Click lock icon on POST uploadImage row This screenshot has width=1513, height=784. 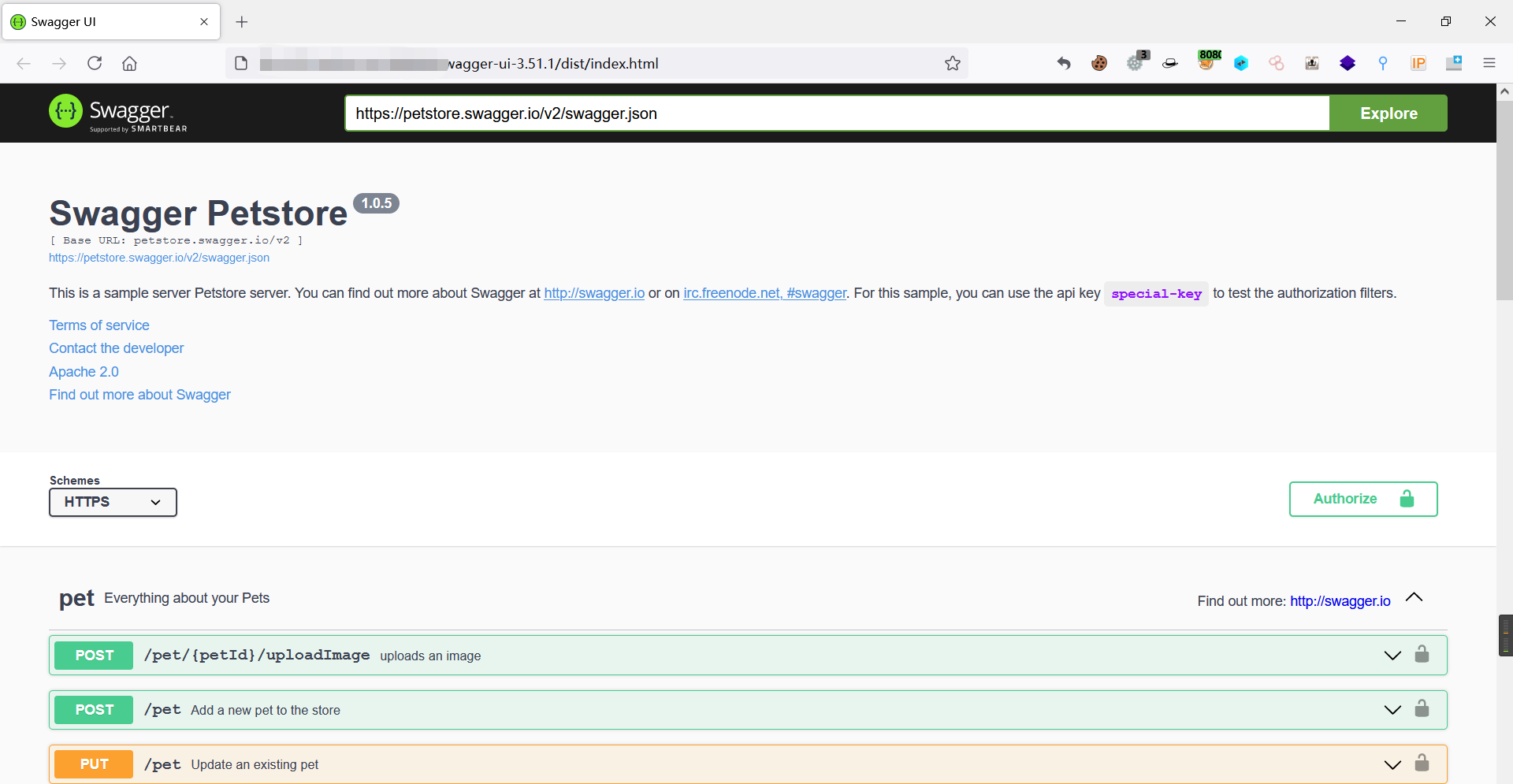[x=1422, y=654]
